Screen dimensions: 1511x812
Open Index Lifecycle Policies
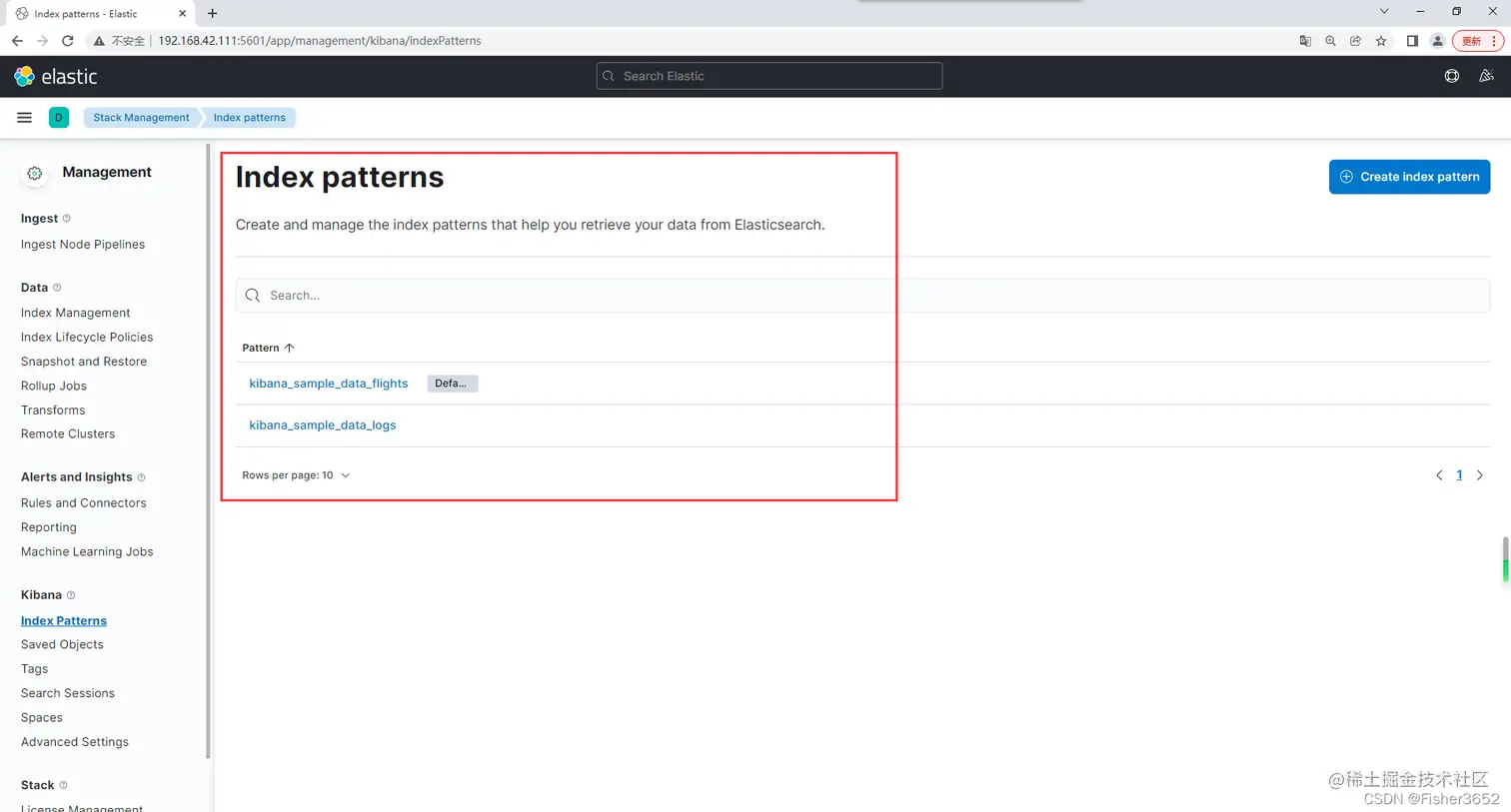(87, 338)
